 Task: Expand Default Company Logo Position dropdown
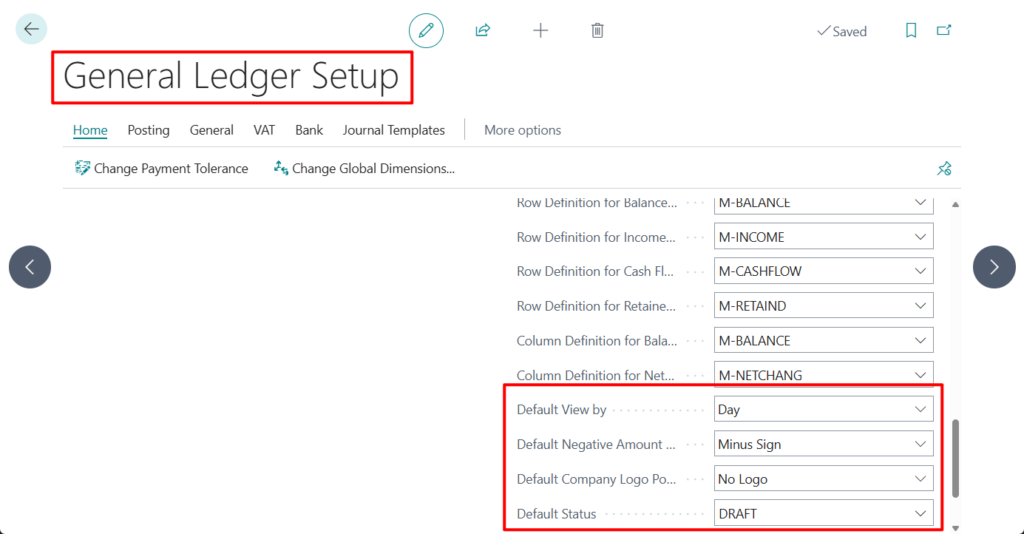[x=920, y=479]
